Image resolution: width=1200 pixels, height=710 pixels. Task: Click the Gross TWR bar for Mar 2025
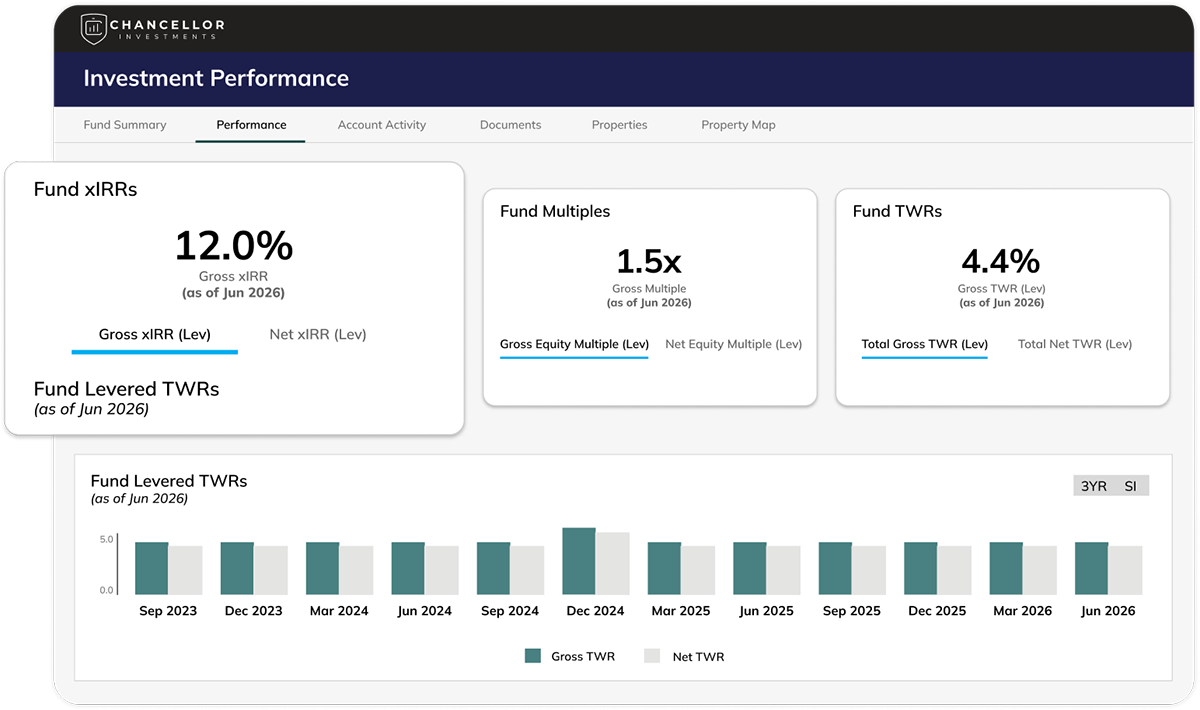pos(664,568)
